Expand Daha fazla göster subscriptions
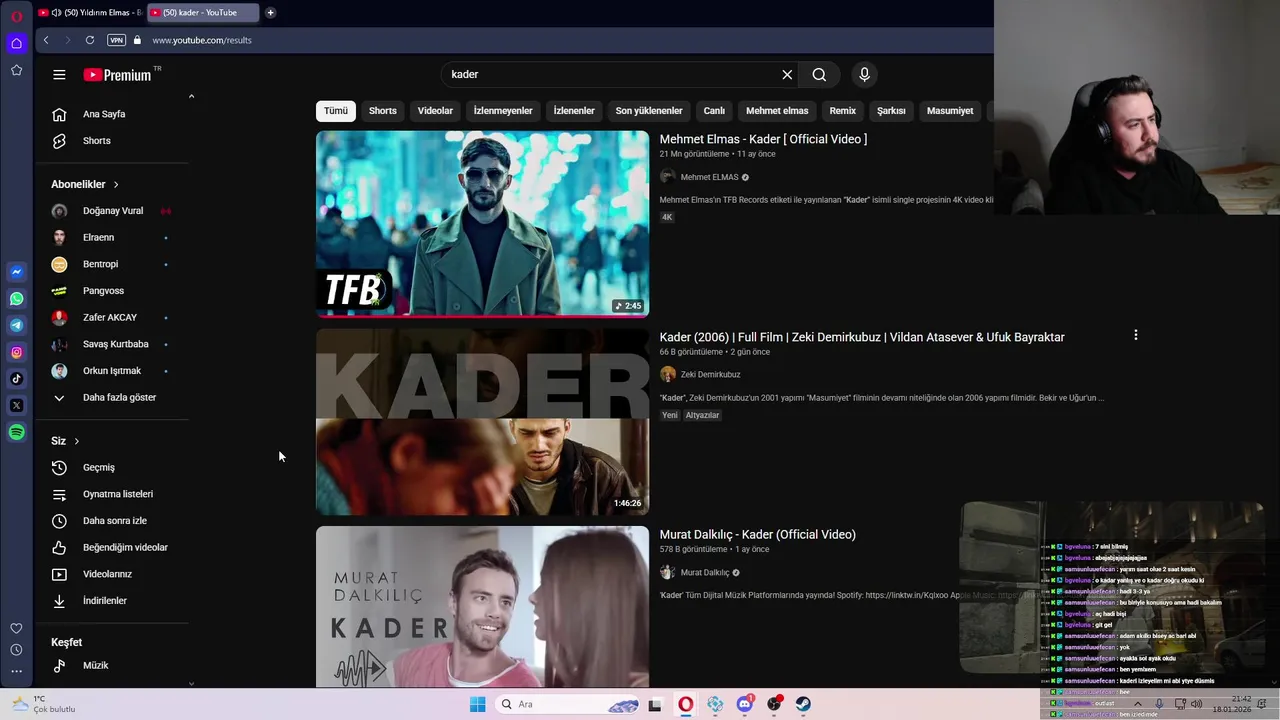The image size is (1280, 720). tap(119, 397)
